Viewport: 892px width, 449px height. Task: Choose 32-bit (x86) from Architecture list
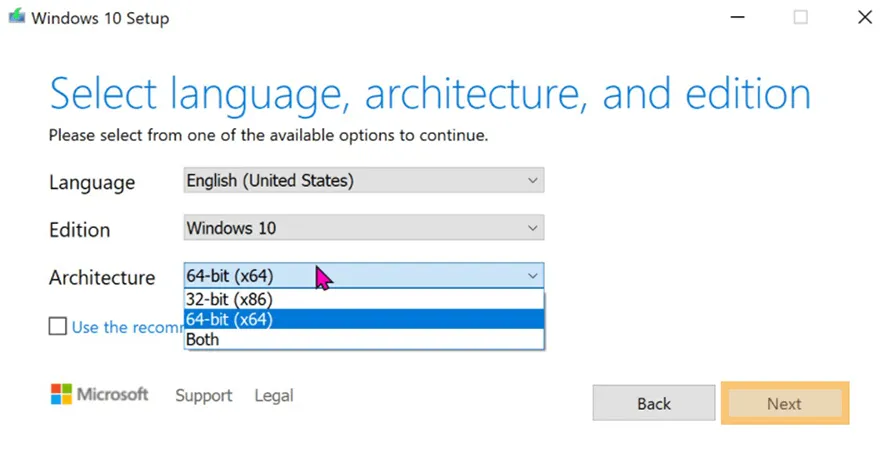364,299
